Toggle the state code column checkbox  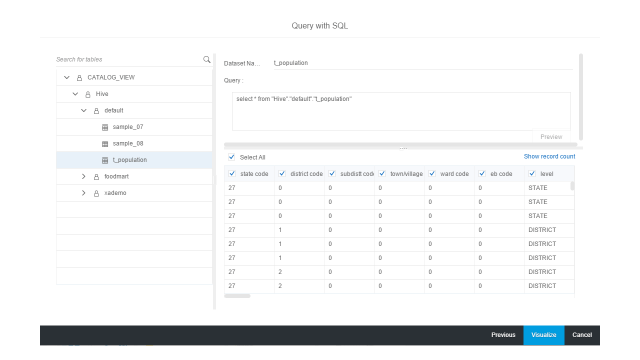click(232, 173)
